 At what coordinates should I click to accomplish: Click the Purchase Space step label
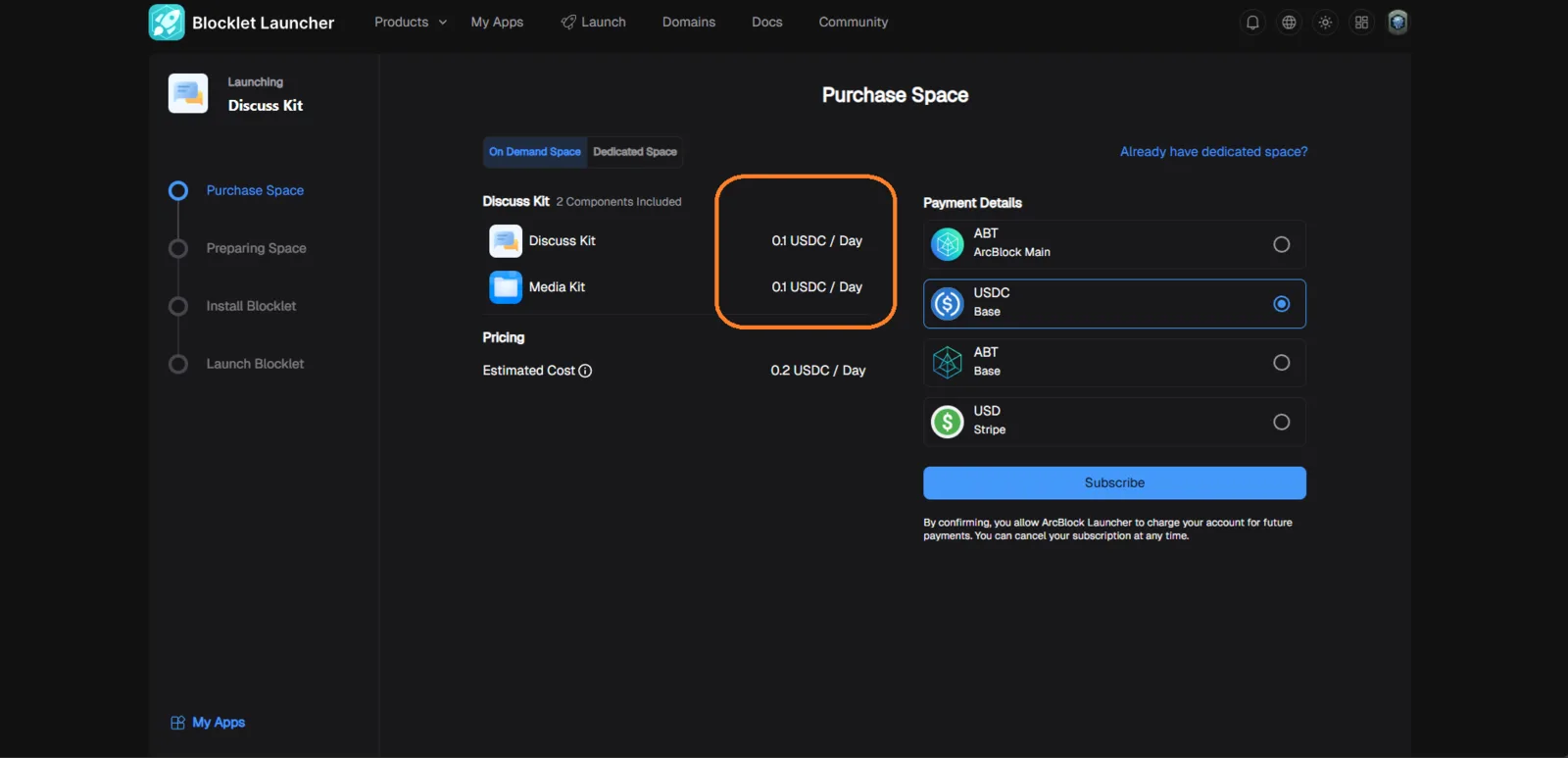pos(255,190)
